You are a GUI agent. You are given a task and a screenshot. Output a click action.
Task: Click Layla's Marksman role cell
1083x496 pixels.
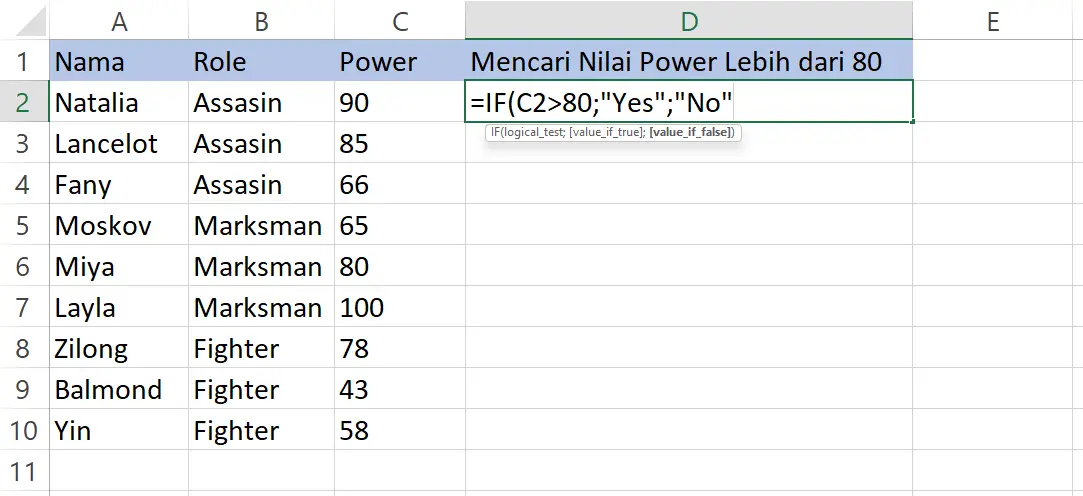coord(261,307)
